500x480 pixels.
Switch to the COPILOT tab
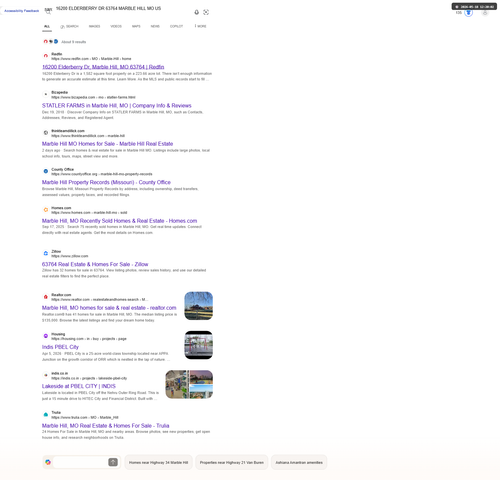(x=176, y=26)
